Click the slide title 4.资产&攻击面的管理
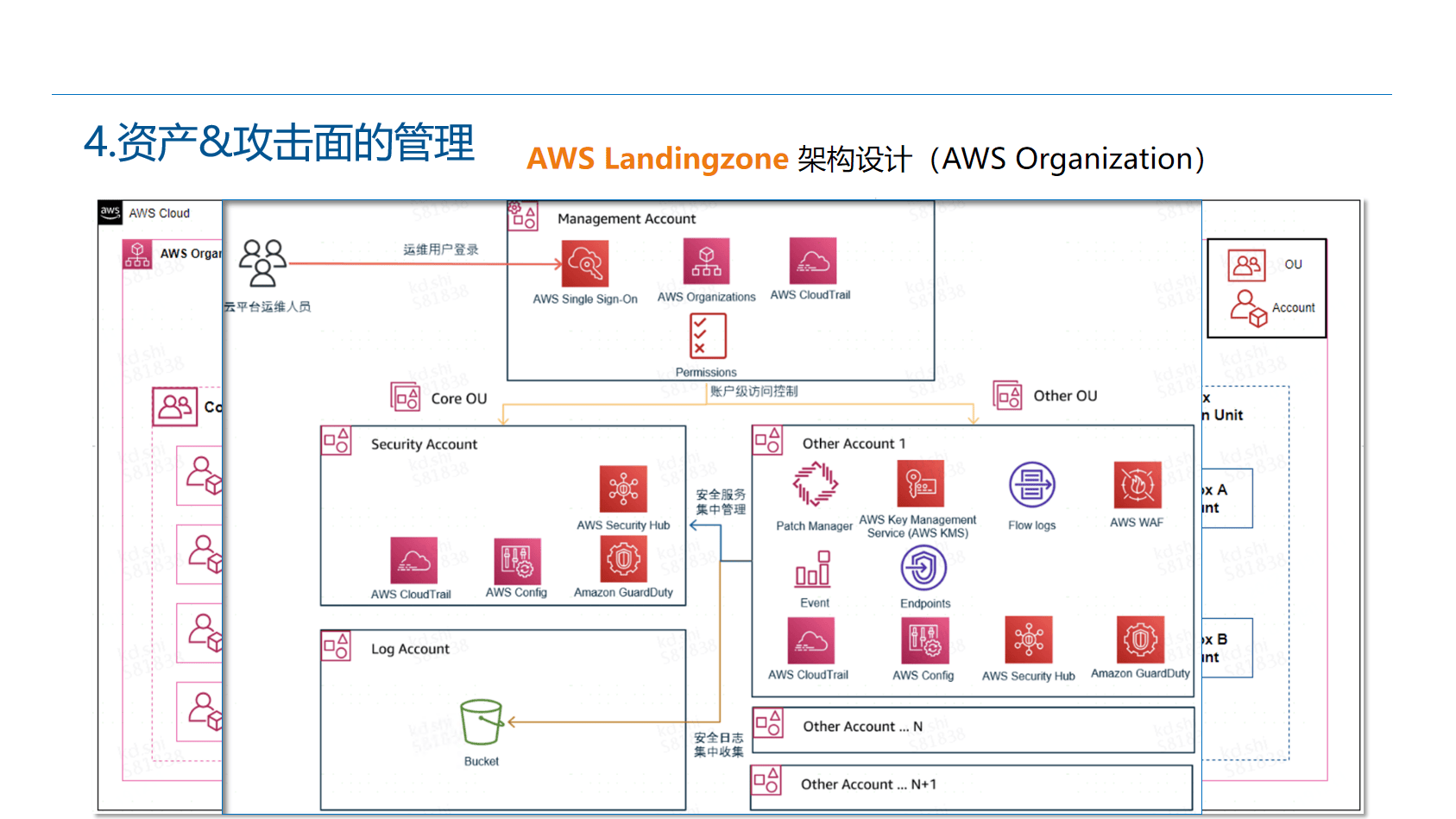The height and width of the screenshot is (819, 1456). [280, 142]
